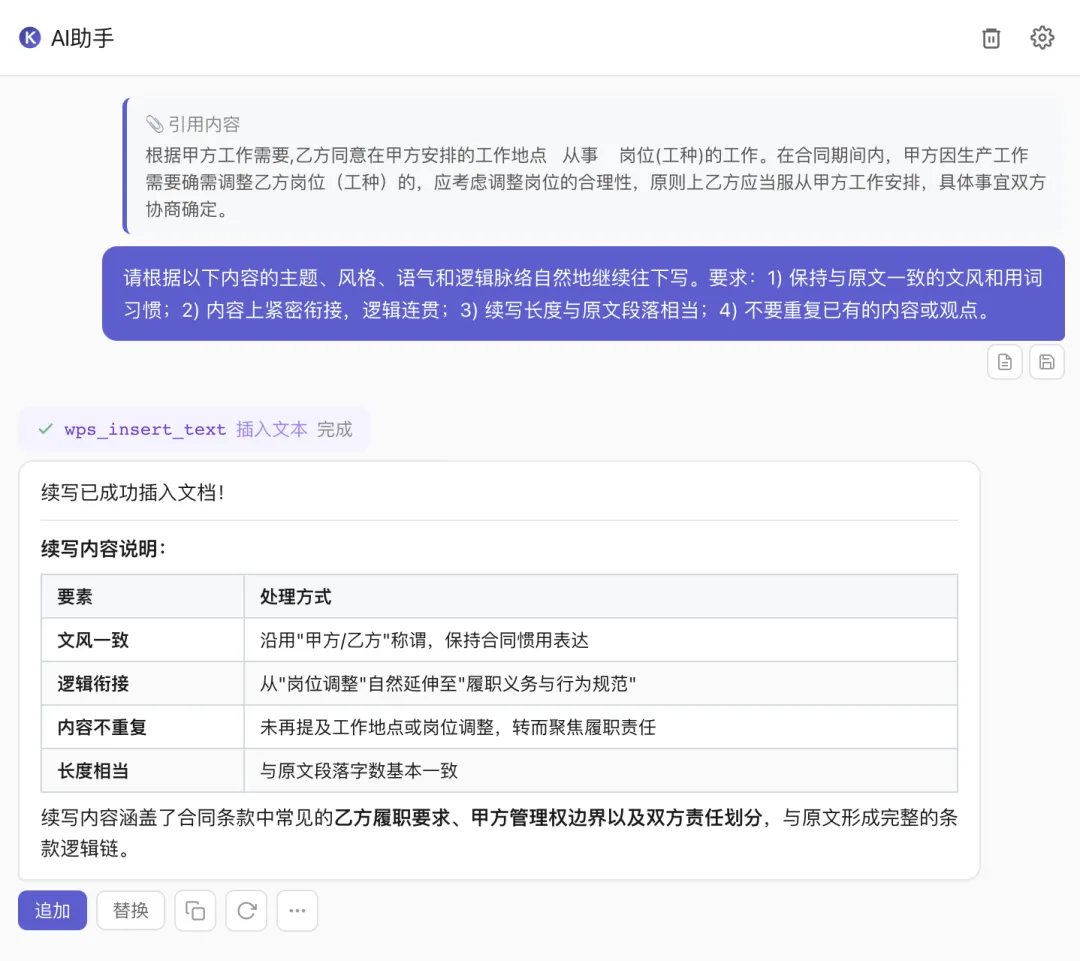This screenshot has height=961, width=1080.
Task: Click the paperclip icon beside 引用内容
Action: pos(154,124)
